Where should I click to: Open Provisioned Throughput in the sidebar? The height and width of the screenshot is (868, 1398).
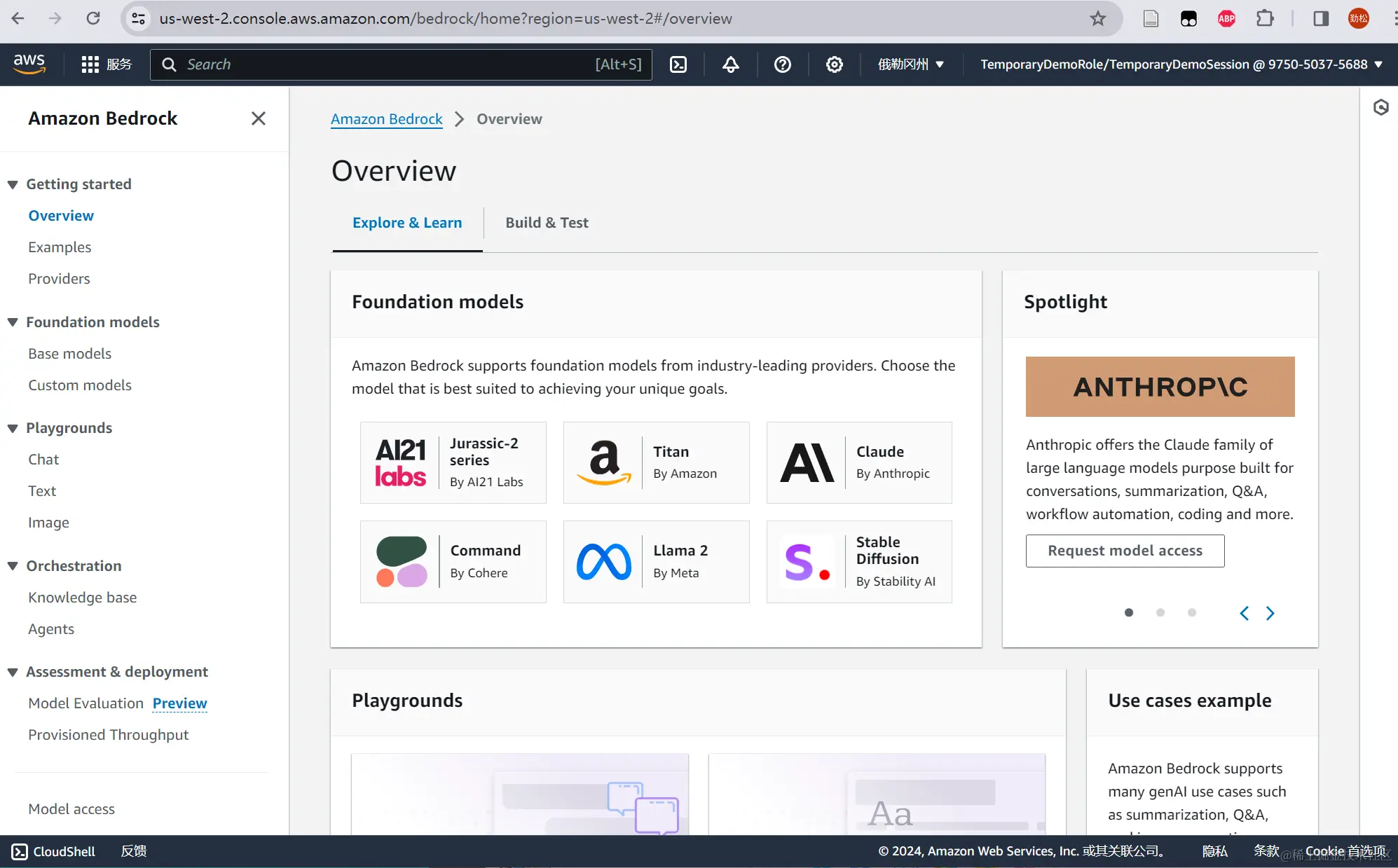108,735
